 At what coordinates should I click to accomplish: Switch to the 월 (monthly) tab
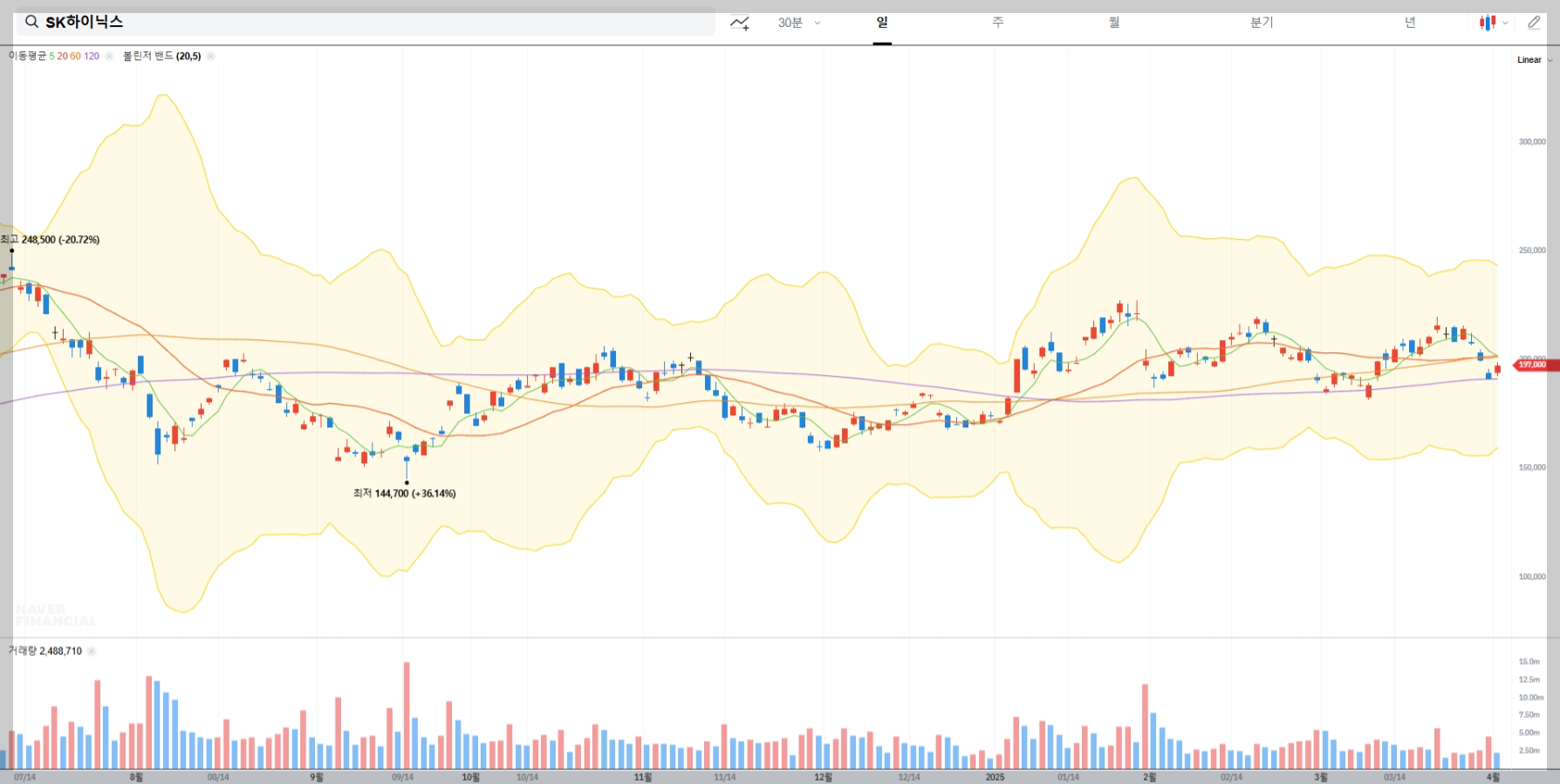(x=1114, y=23)
